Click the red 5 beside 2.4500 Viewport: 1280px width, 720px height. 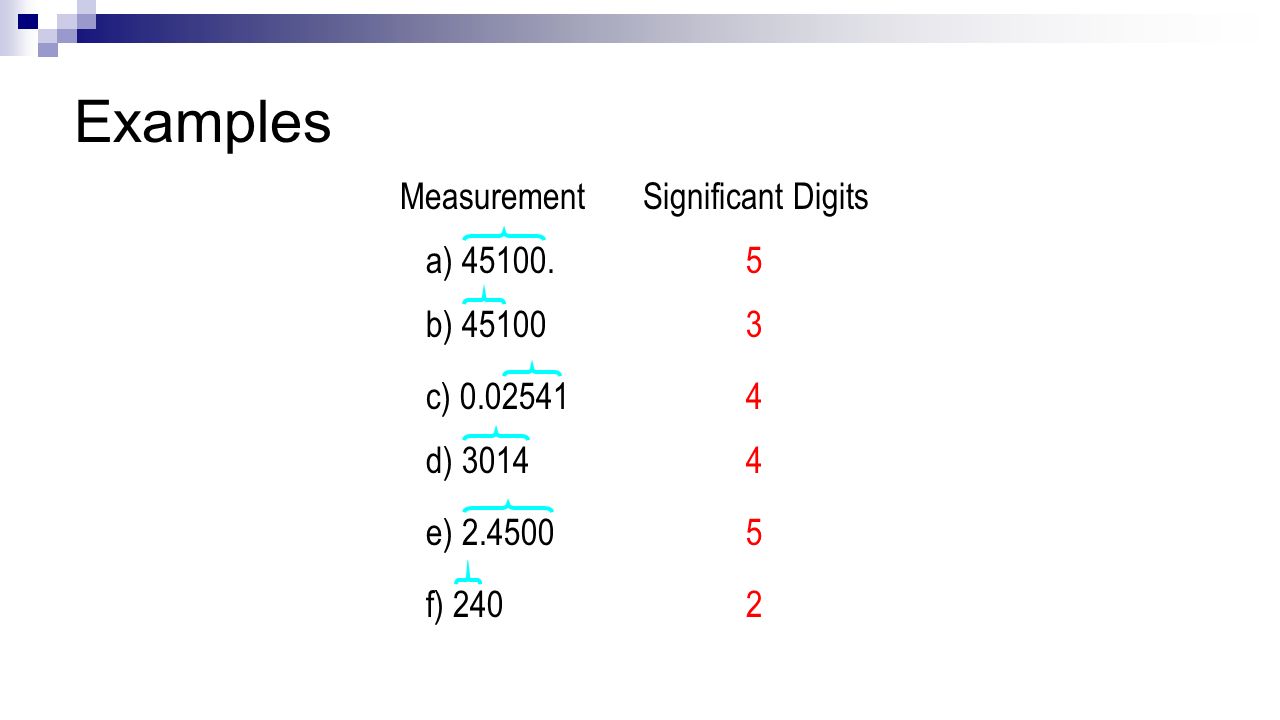[x=754, y=533]
